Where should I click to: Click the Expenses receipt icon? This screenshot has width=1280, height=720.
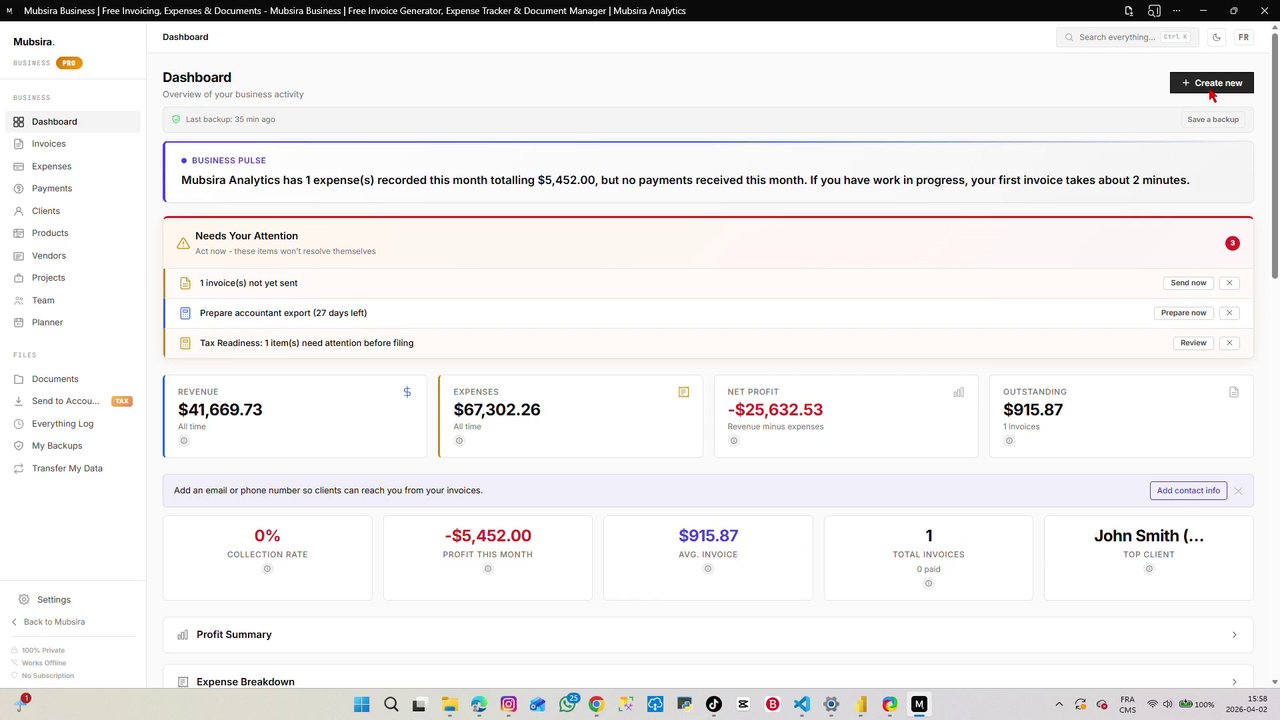[684, 392]
